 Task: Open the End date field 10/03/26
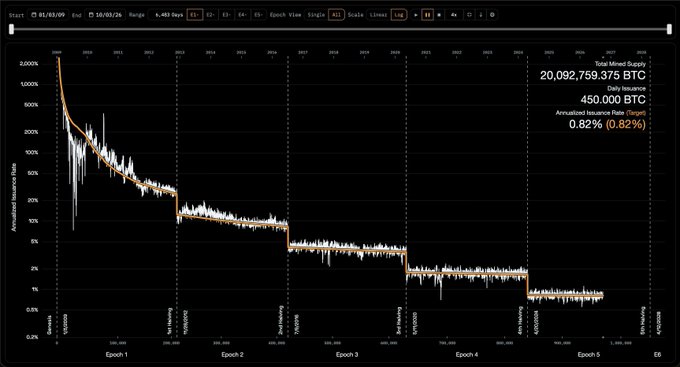[105, 15]
